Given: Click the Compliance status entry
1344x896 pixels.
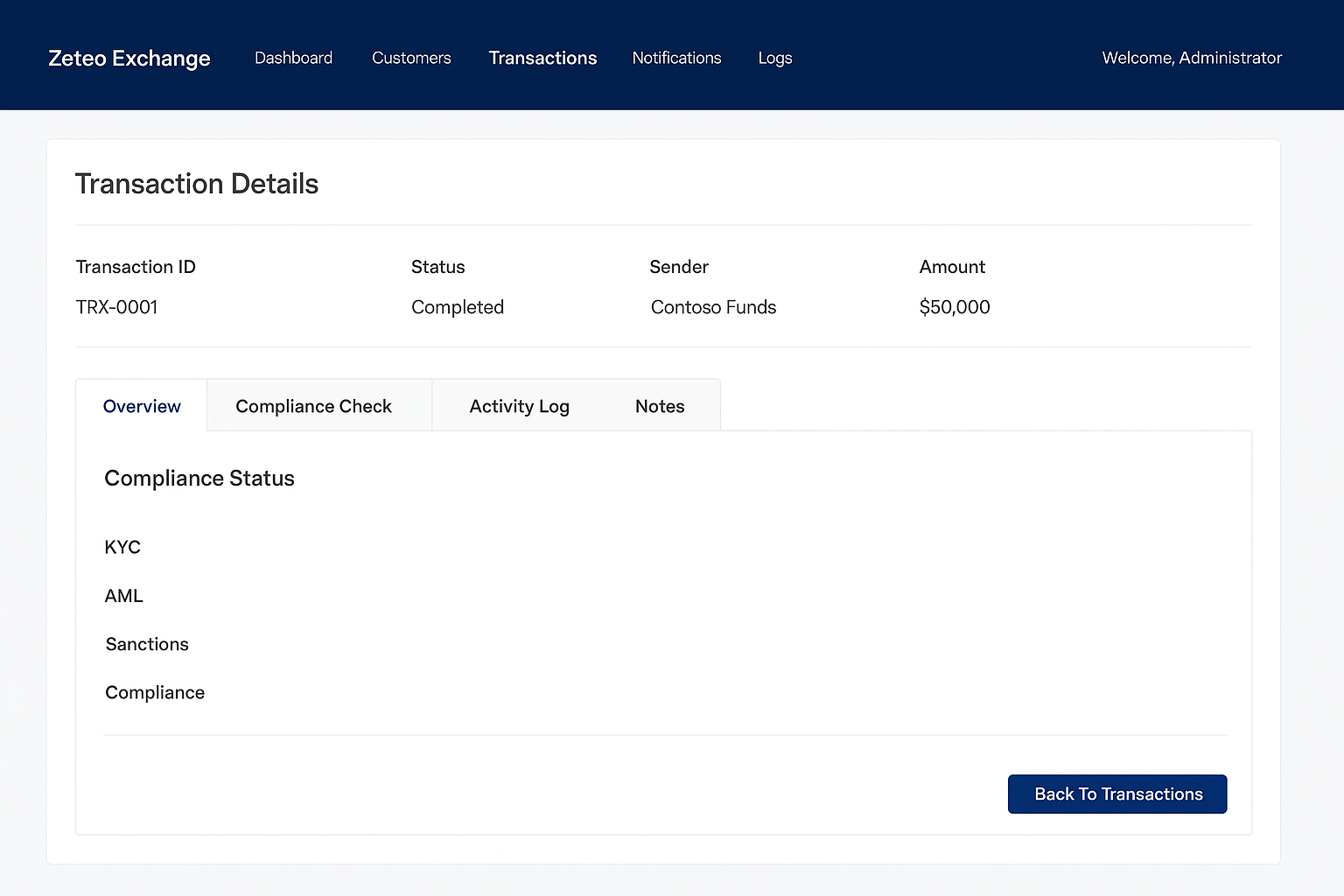Looking at the screenshot, I should [x=154, y=692].
